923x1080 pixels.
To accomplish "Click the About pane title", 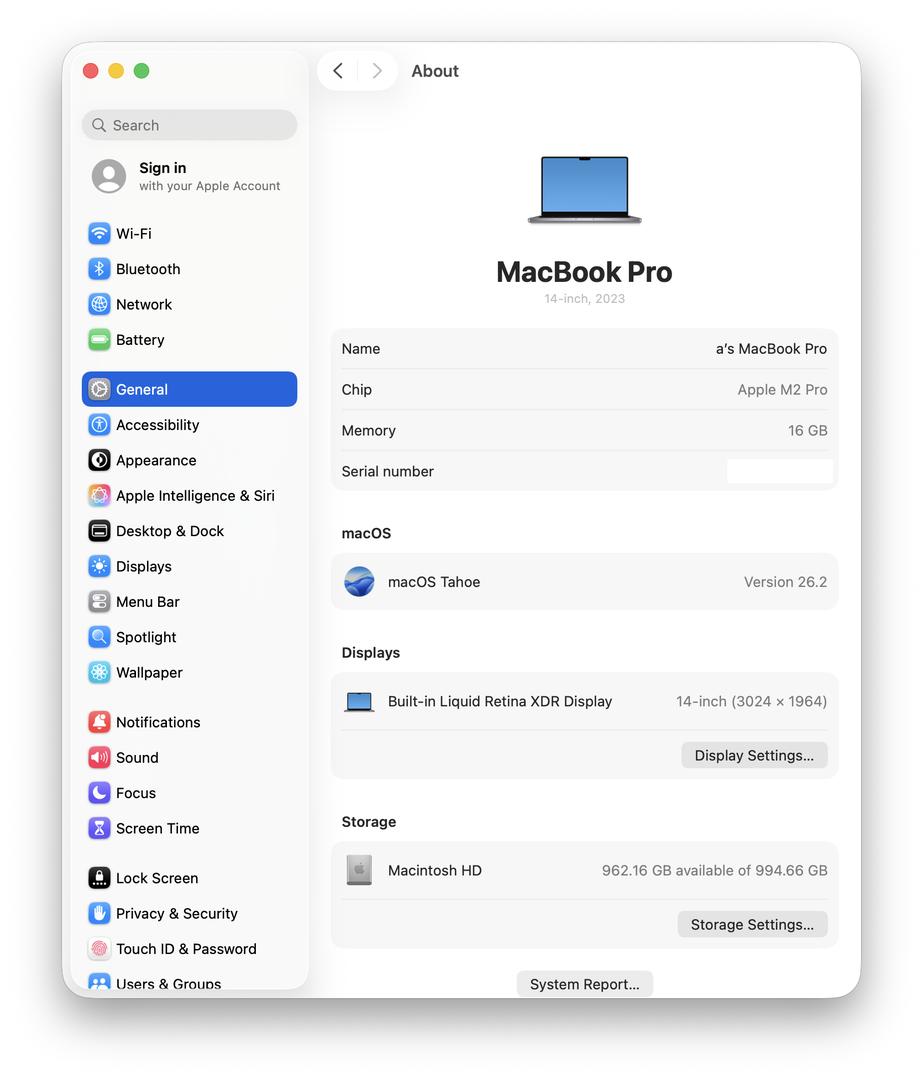I will click(x=435, y=70).
